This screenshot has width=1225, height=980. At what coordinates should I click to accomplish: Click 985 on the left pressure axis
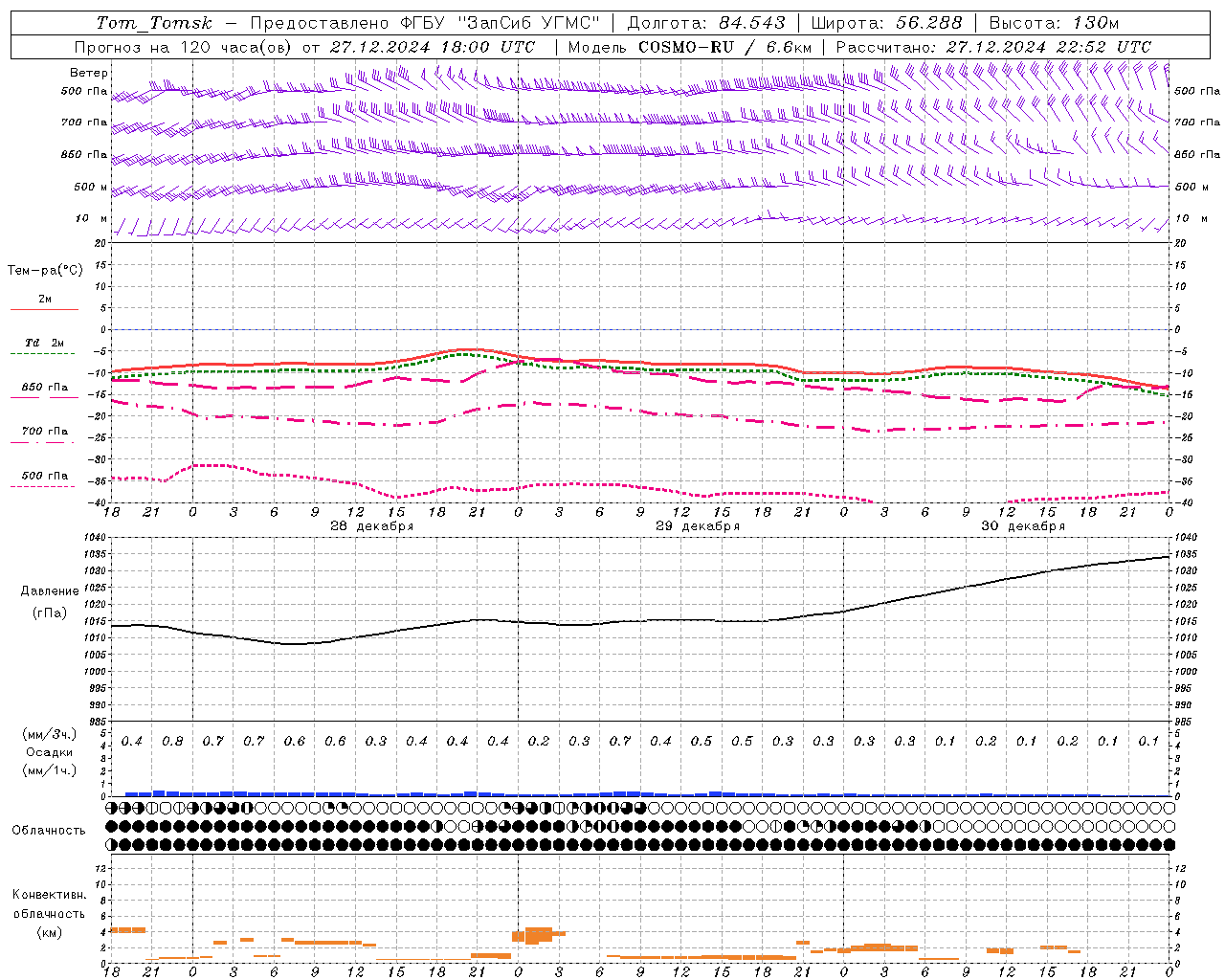tap(98, 722)
